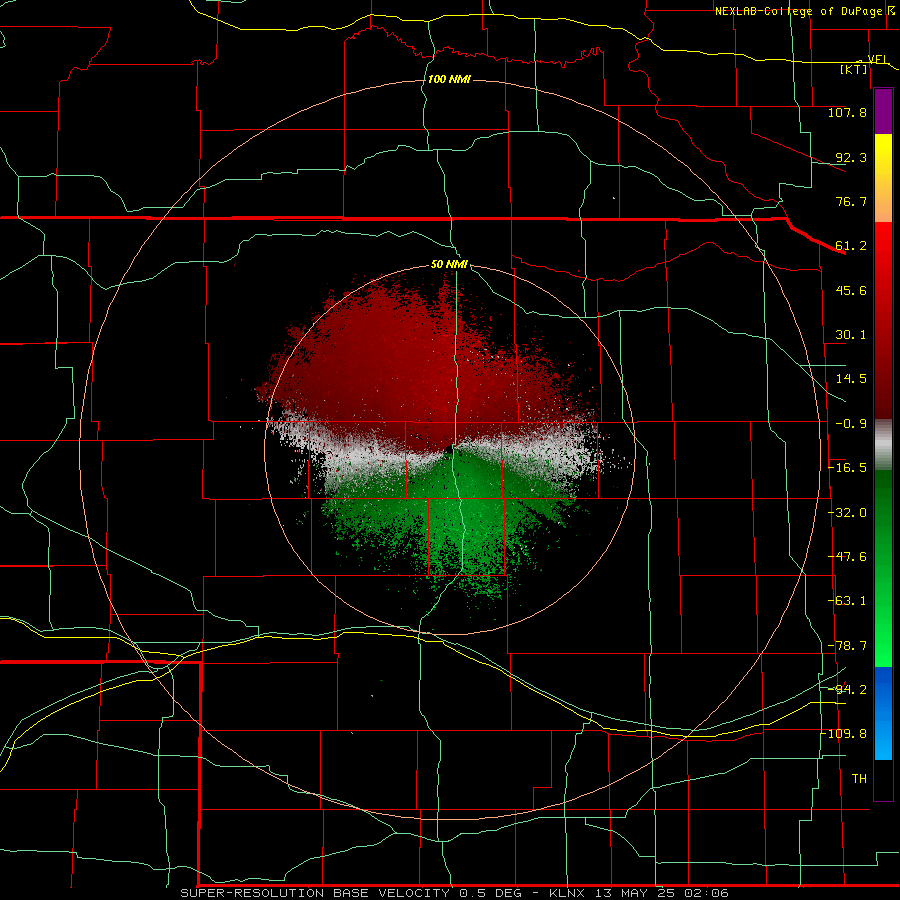The height and width of the screenshot is (900, 900).
Task: Click the SUPER-RESOLUTION BASE VELOCITY caption text
Action: point(315,893)
